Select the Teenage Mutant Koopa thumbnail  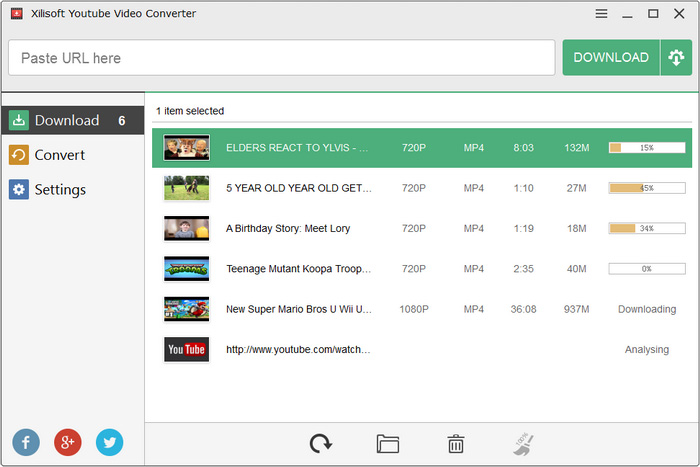click(x=186, y=269)
